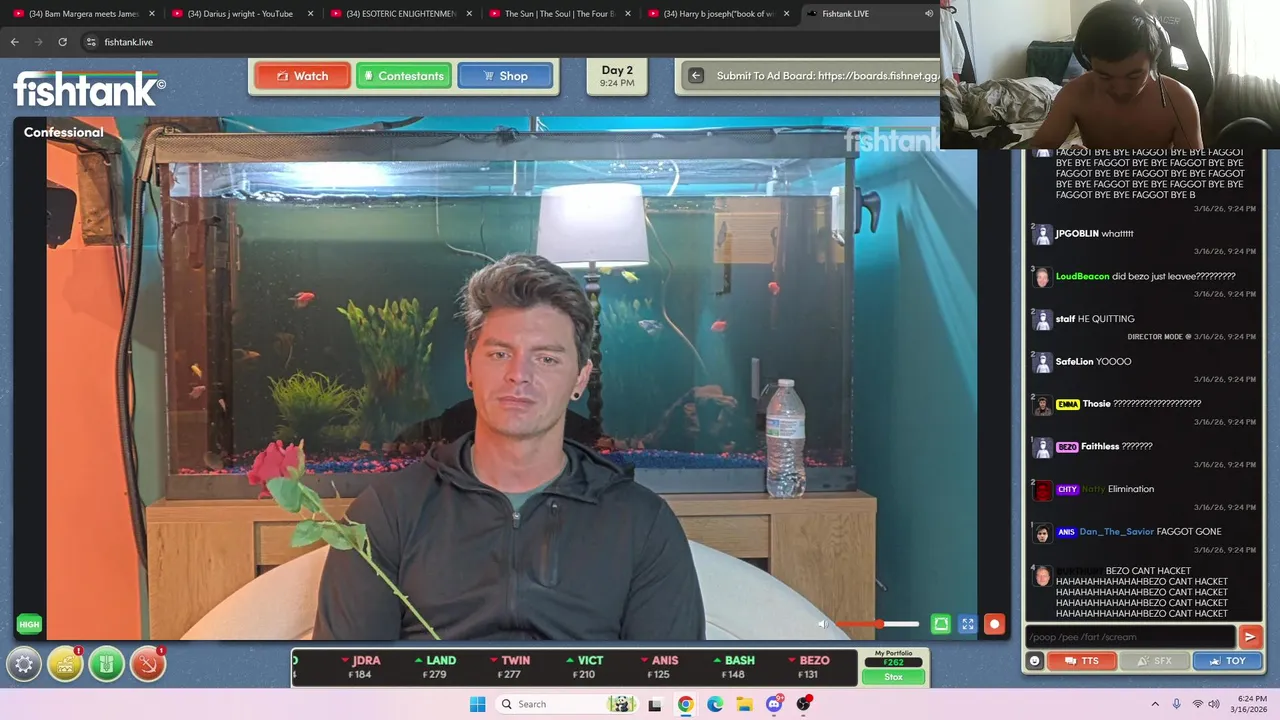The width and height of the screenshot is (1280, 720).
Task: Open the yellow round button with notification
Action: point(65,664)
